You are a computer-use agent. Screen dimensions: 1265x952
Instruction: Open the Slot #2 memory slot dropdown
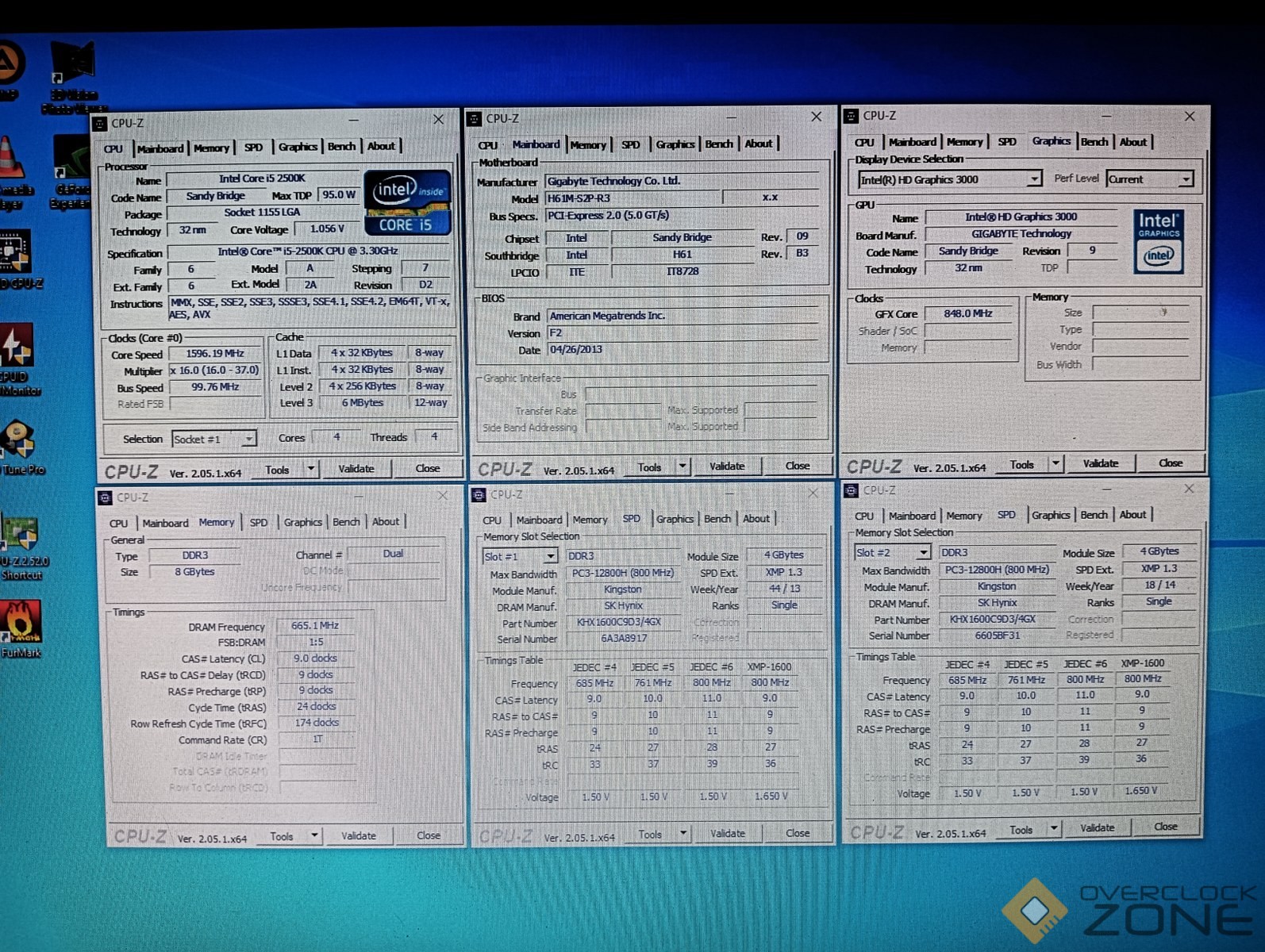coord(923,552)
